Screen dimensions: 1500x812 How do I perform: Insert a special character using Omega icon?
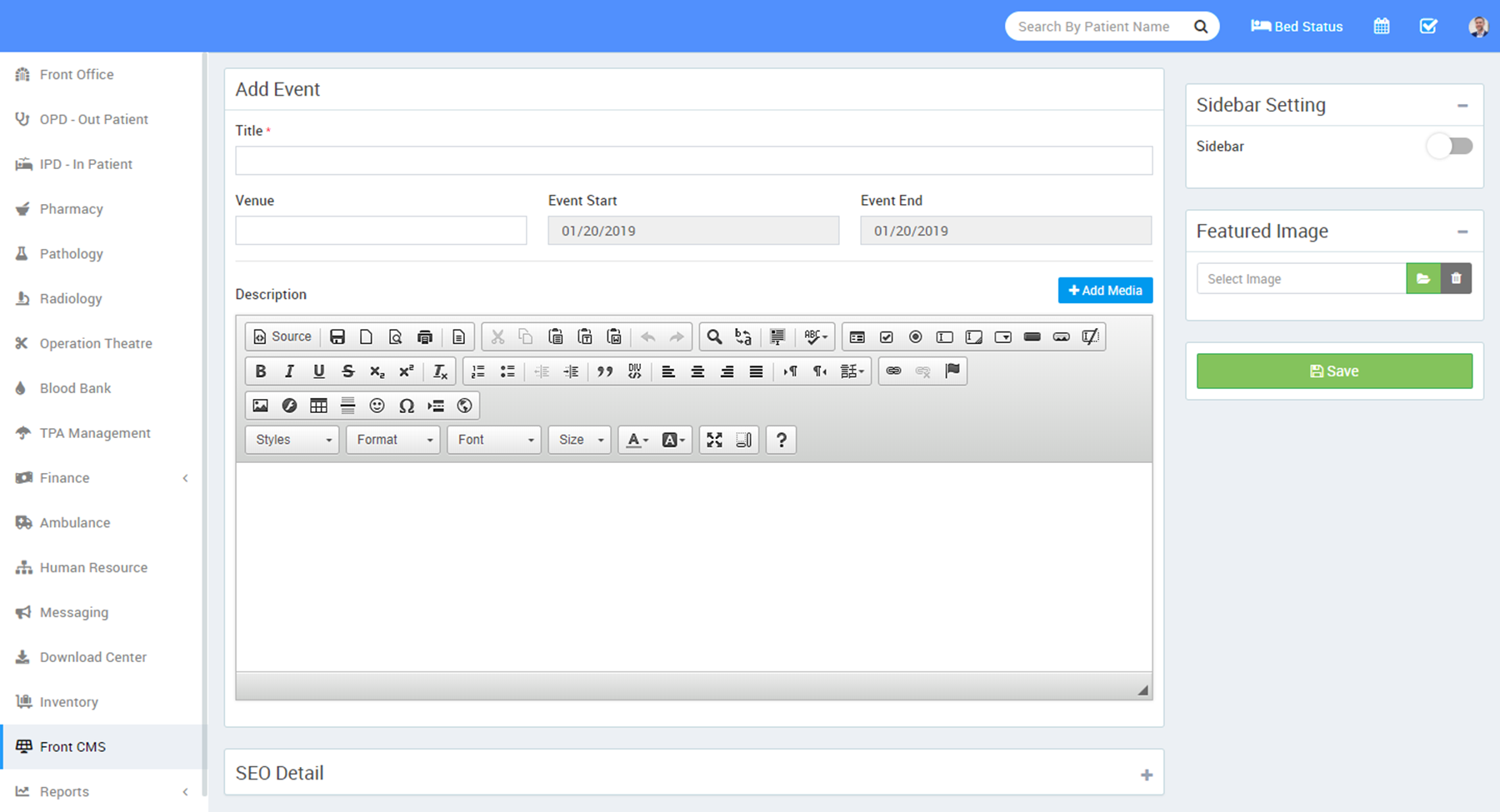(407, 406)
